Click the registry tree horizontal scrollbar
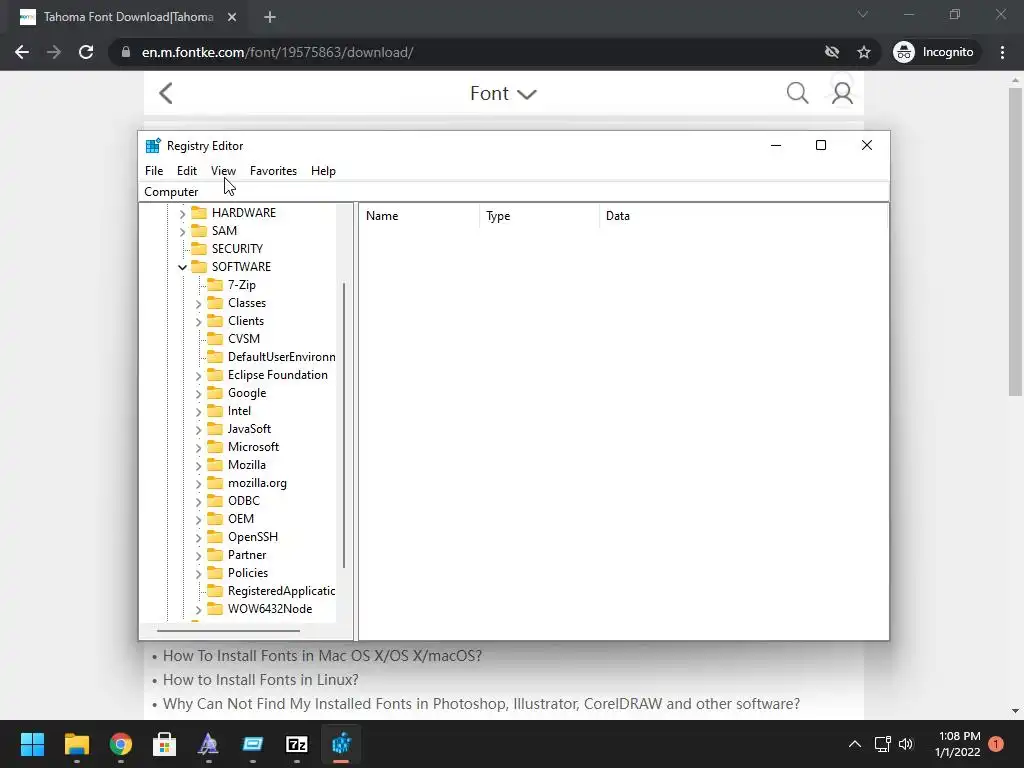 (229, 631)
